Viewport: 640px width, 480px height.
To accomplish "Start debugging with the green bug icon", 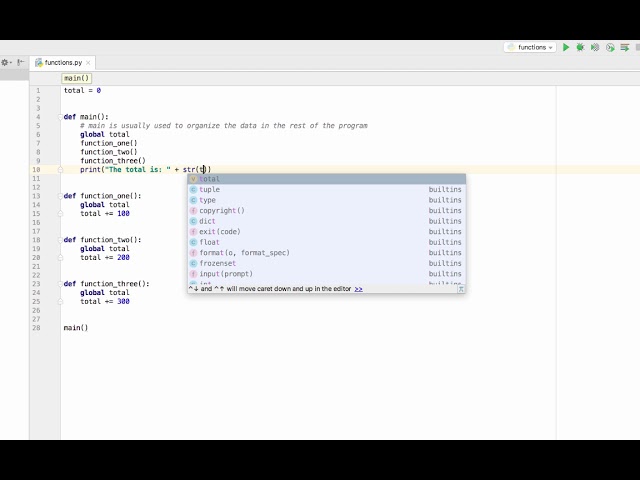I will click(x=580, y=47).
